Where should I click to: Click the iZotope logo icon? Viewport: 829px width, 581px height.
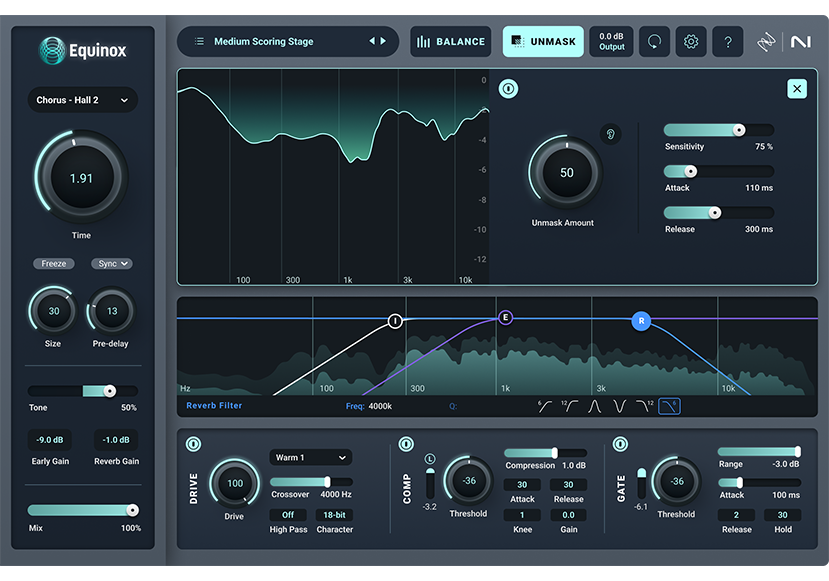point(766,42)
